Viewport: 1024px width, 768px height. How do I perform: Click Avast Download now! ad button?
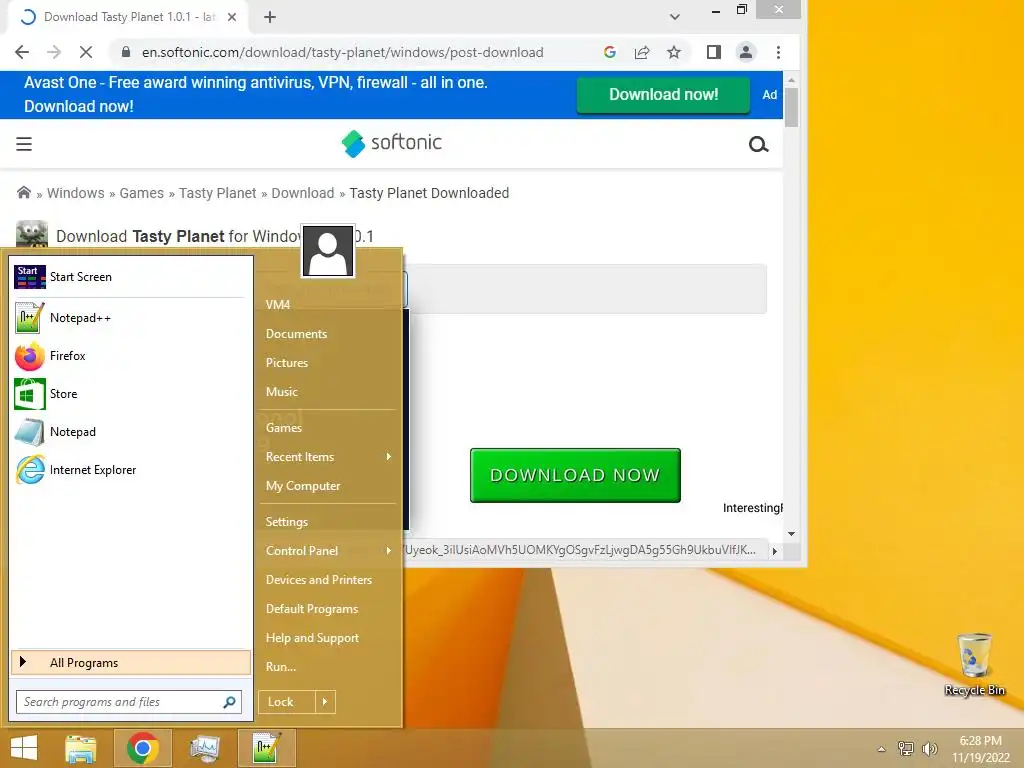point(664,95)
